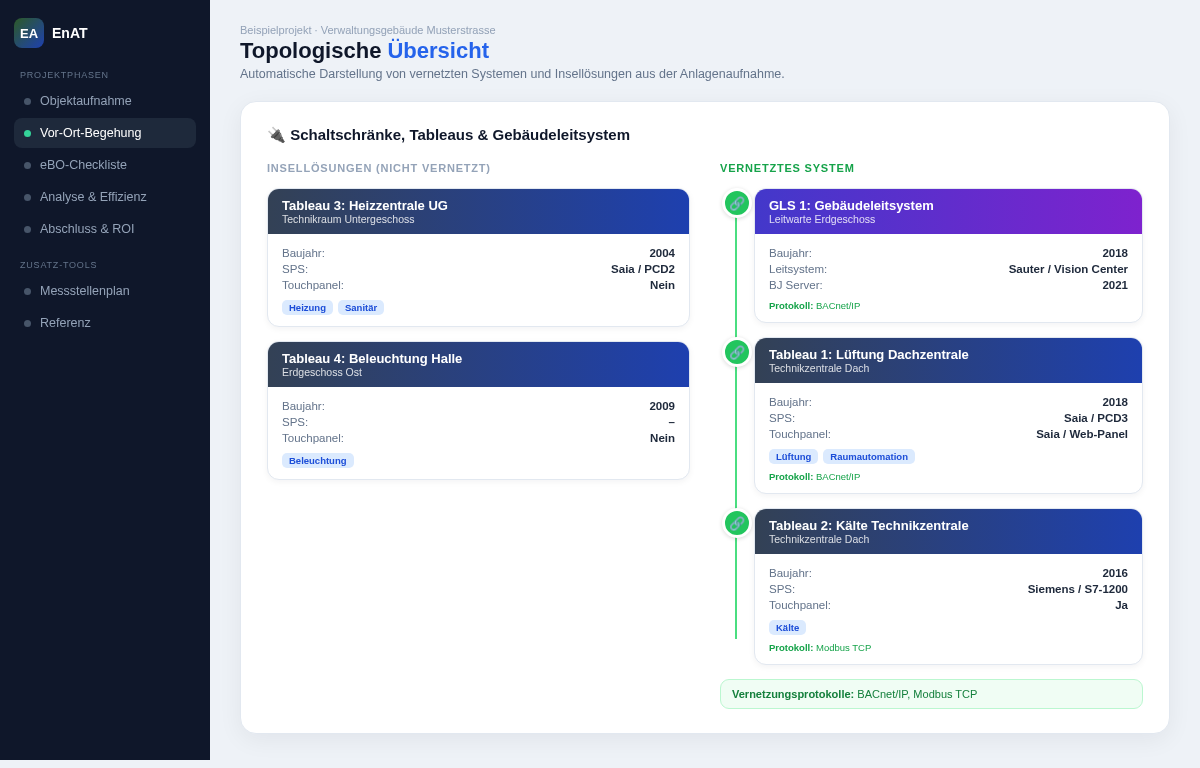This screenshot has height=768, width=1200.
Task: Click Baujahr value 2016
Action: click(1115, 573)
